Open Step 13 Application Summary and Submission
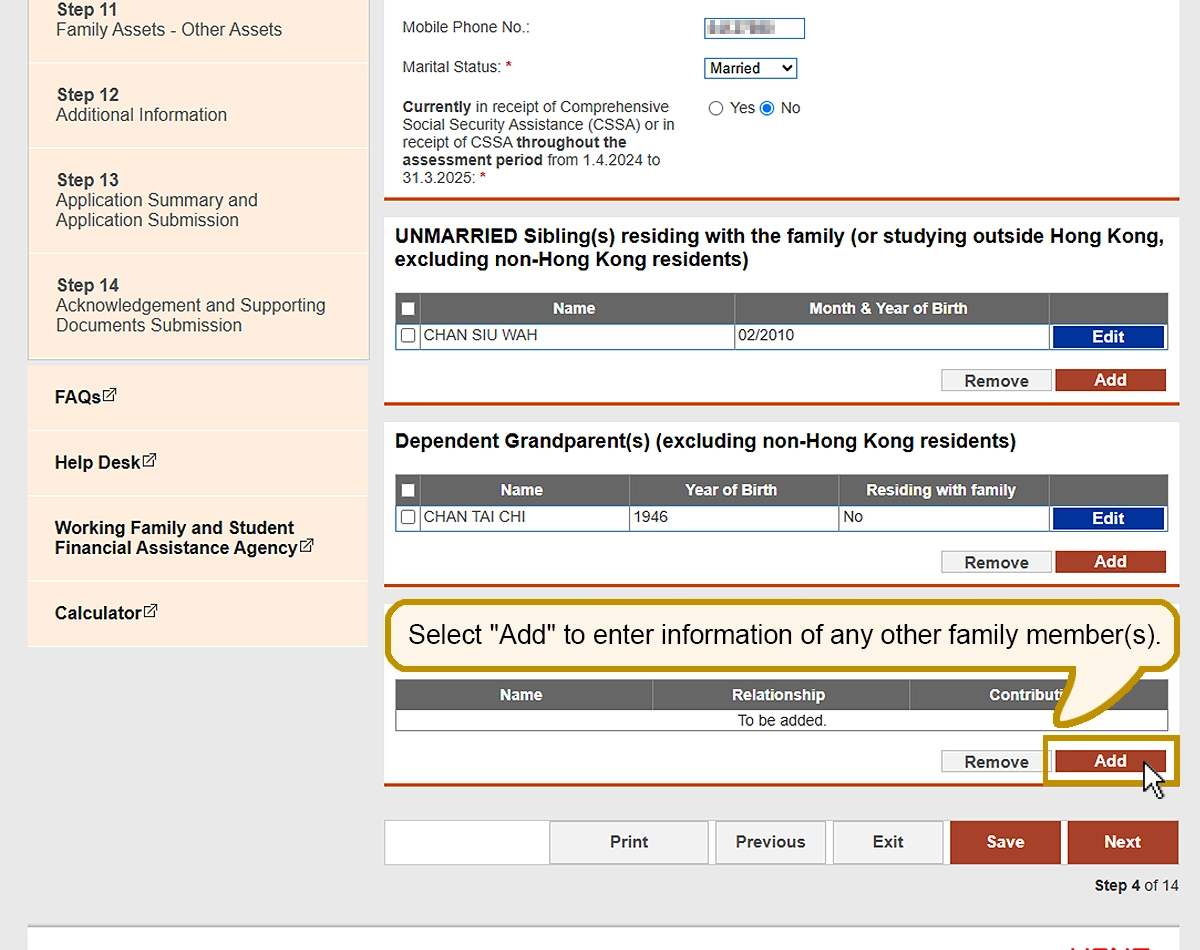Viewport: 1200px width, 950px height. tap(156, 200)
